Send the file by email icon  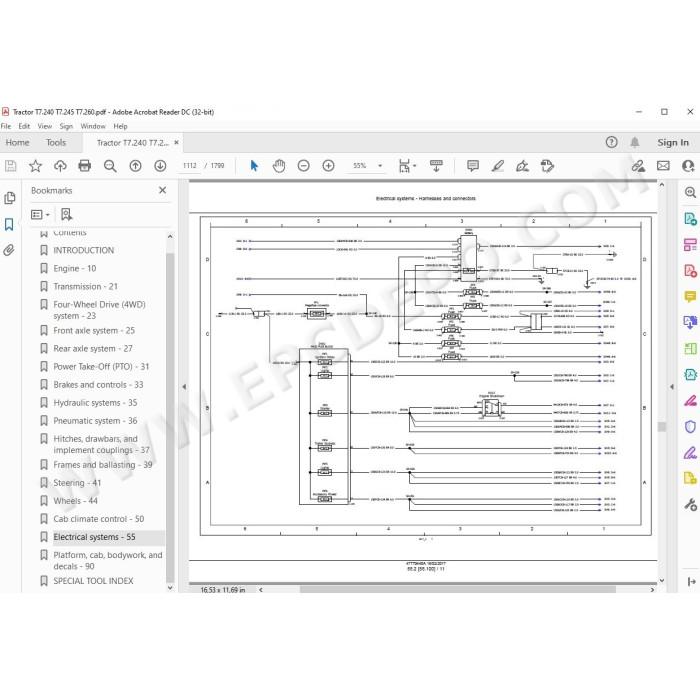click(x=663, y=166)
